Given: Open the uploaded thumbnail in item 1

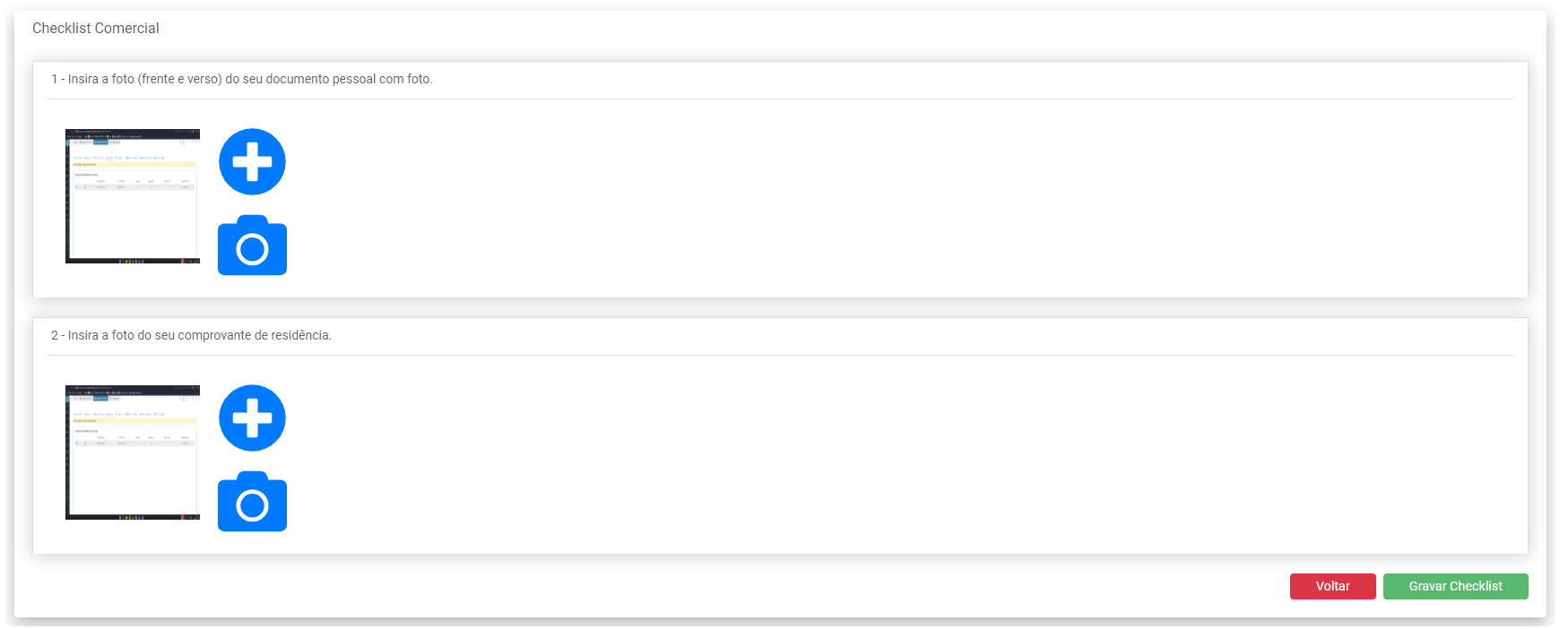Looking at the screenshot, I should (133, 196).
